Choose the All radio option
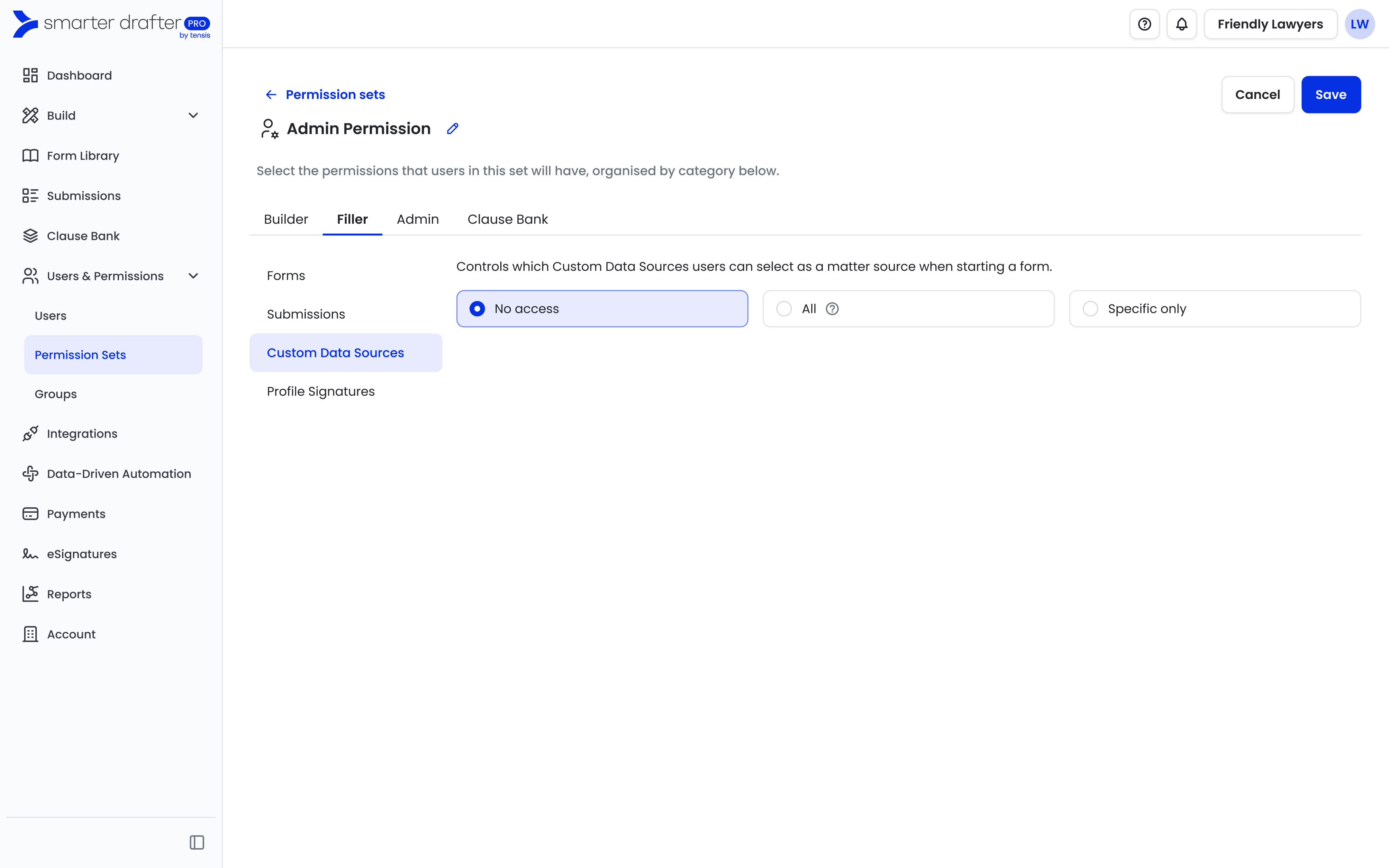Viewport: 1389px width, 868px height. click(x=784, y=309)
